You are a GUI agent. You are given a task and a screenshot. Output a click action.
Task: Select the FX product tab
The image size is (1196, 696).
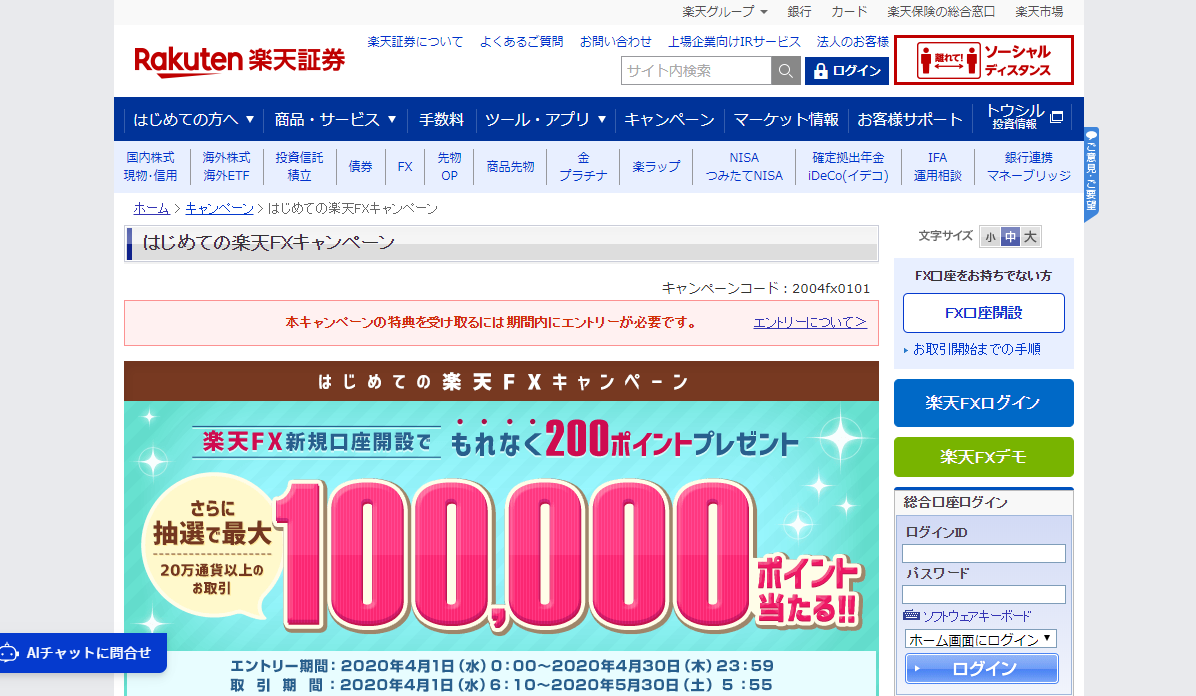(x=405, y=166)
